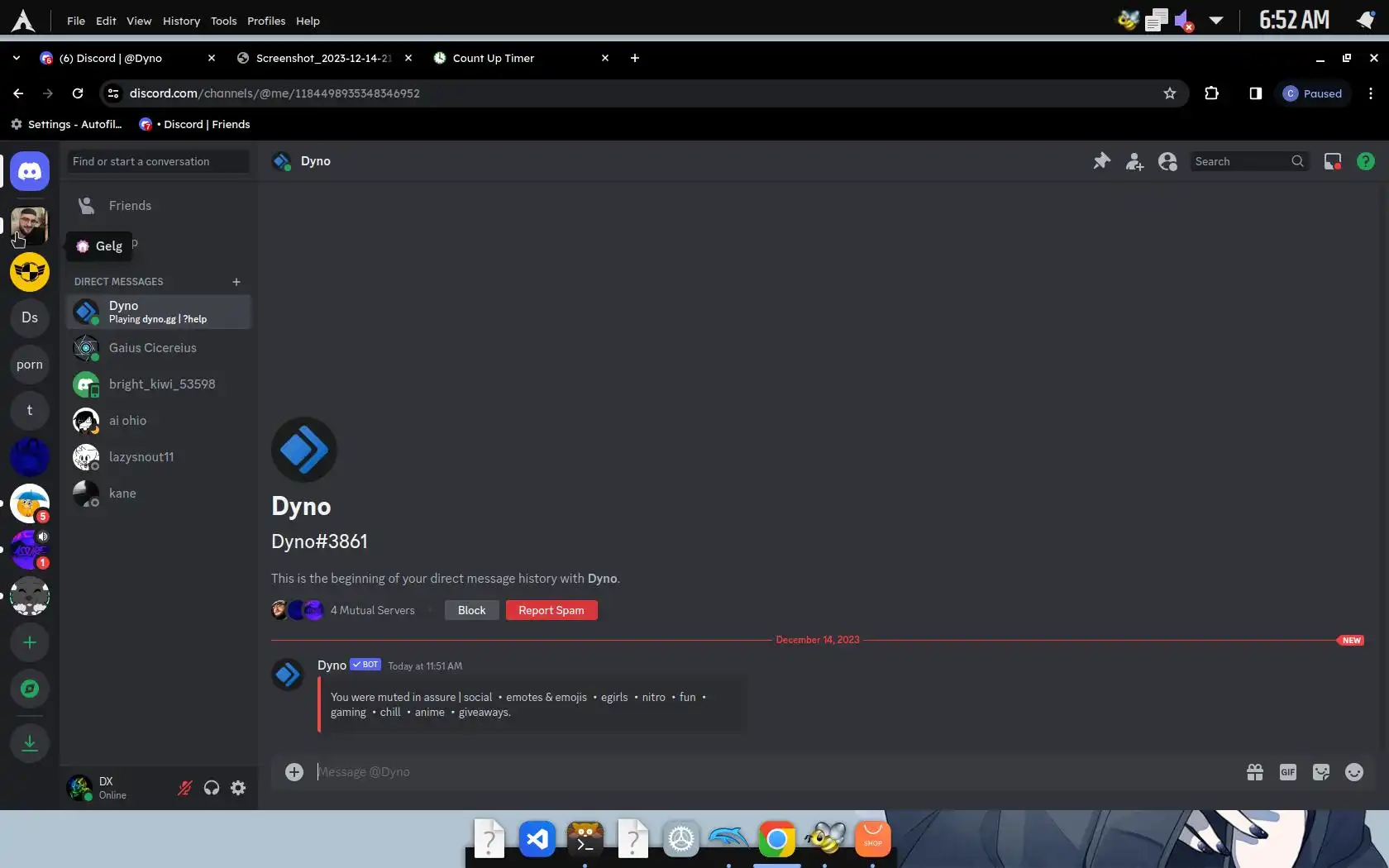Open terminal app in the dock
The height and width of the screenshot is (868, 1389).
[585, 840]
